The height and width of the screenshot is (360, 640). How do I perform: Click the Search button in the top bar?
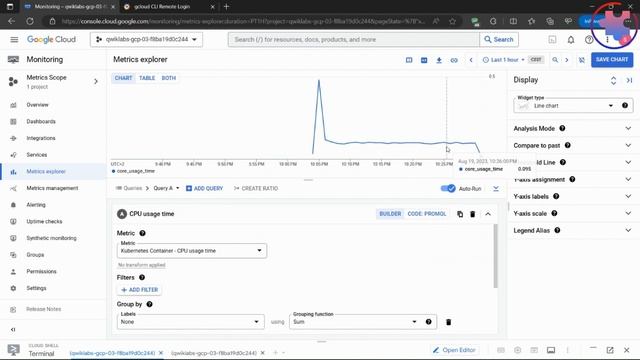(x=499, y=40)
